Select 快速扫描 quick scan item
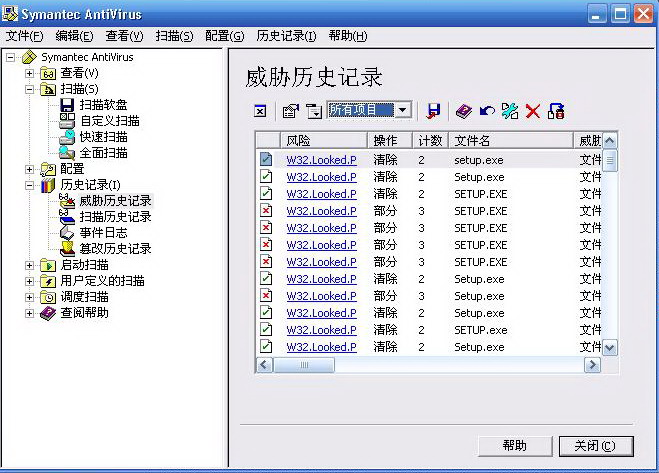659x473 pixels. pos(103,137)
